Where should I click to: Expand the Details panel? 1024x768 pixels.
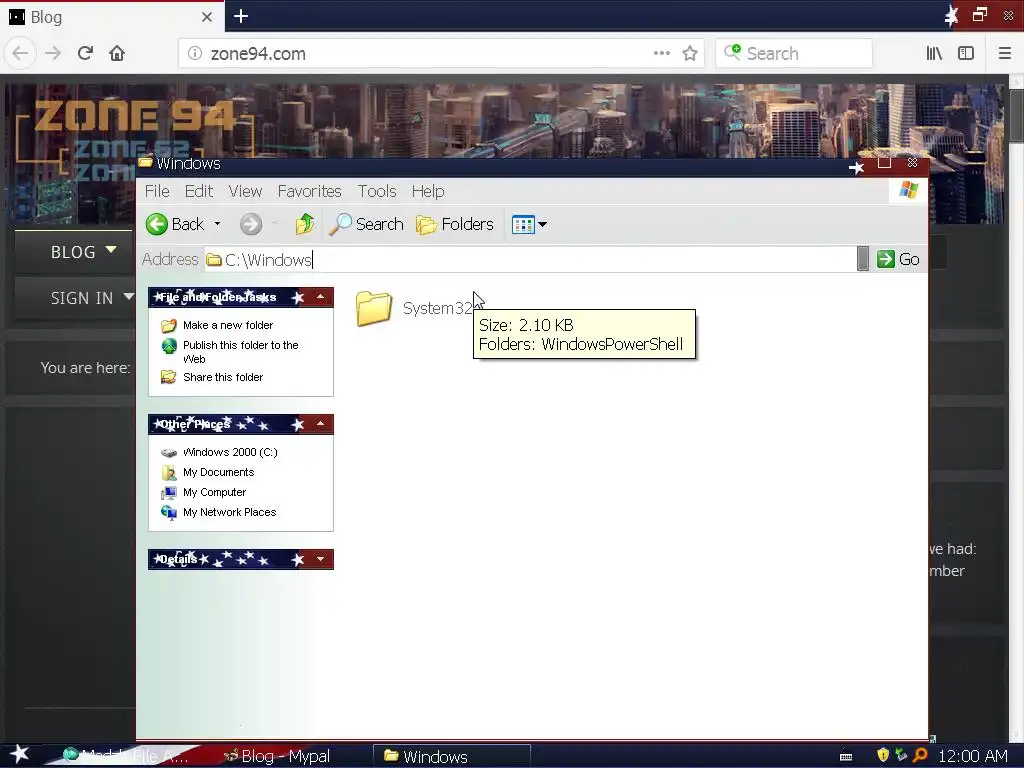tap(321, 559)
